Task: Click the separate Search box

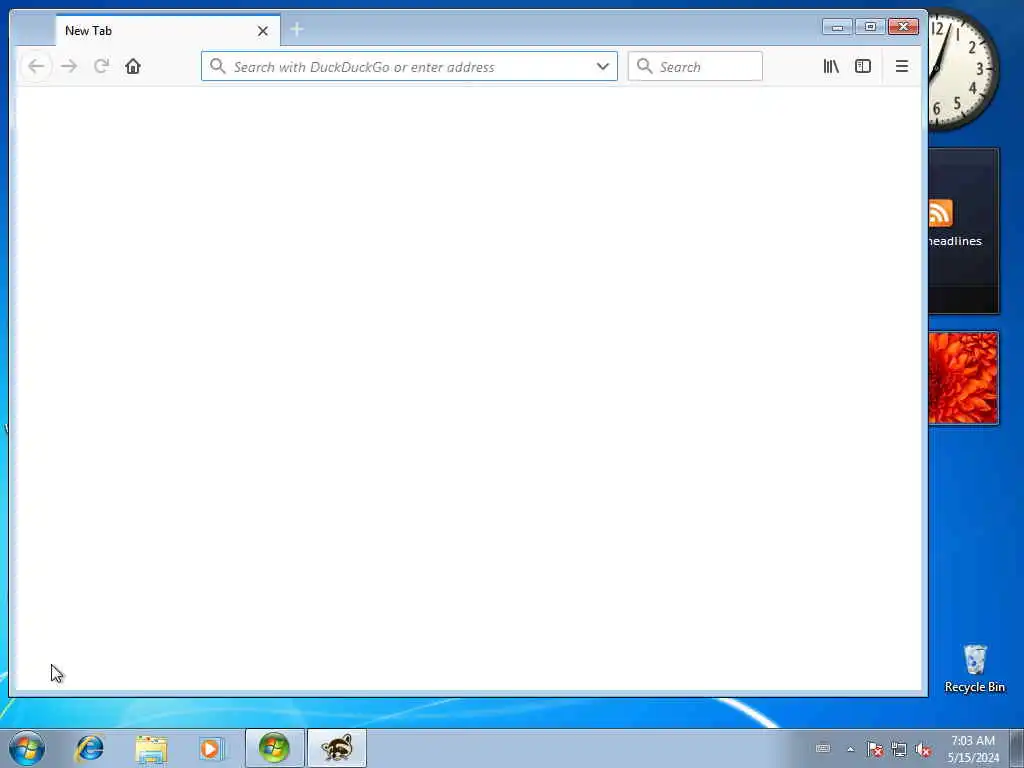Action: point(695,67)
